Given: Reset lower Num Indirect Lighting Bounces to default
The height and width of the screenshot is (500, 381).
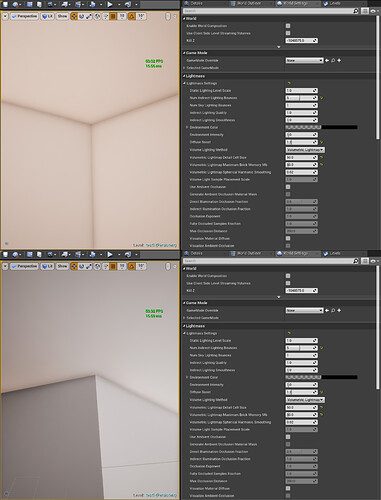Looking at the screenshot, I should point(322,348).
